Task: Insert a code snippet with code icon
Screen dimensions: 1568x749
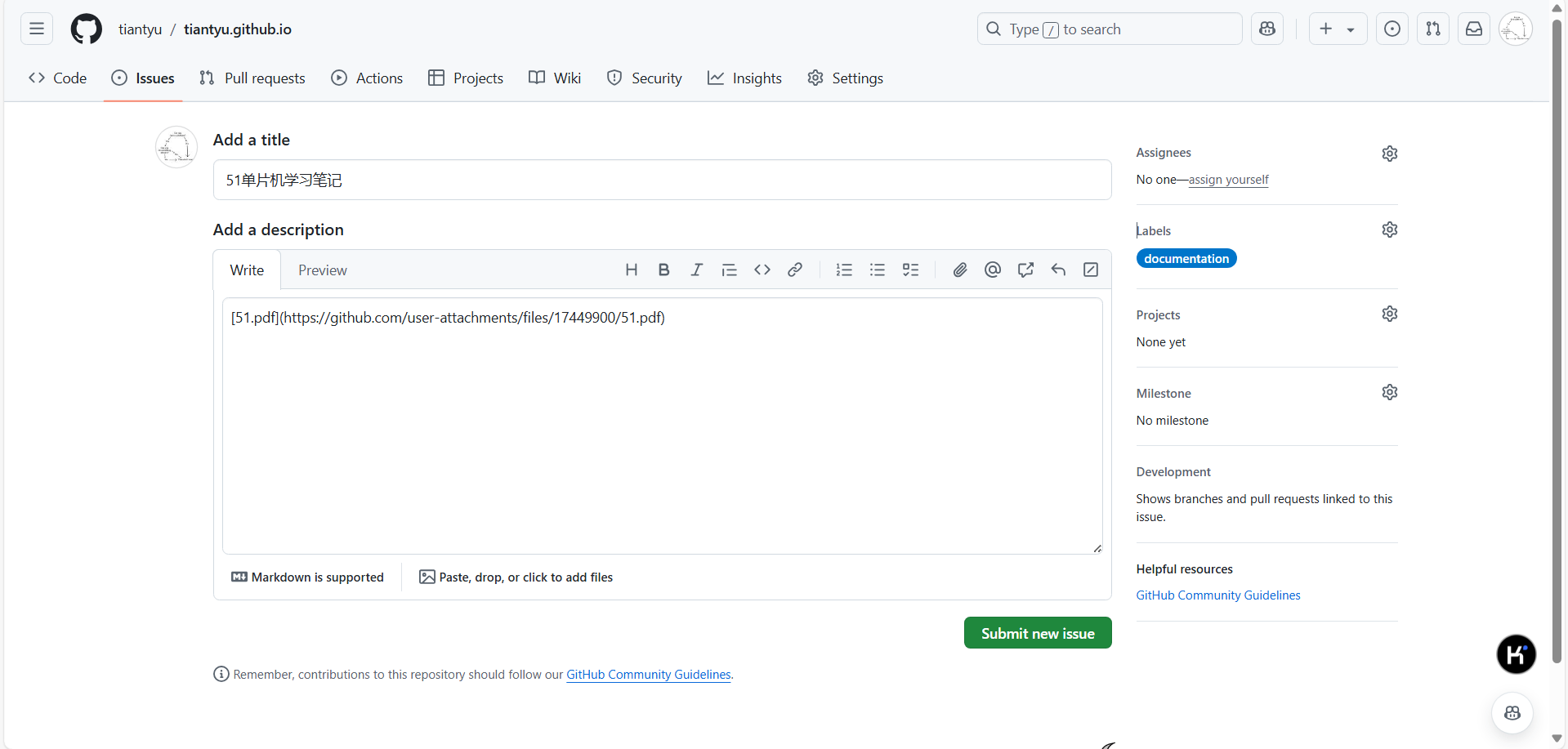Action: click(762, 270)
